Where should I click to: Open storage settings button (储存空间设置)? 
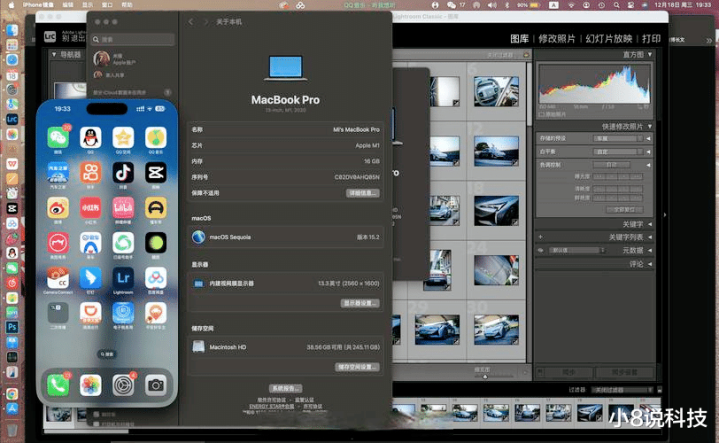(357, 367)
